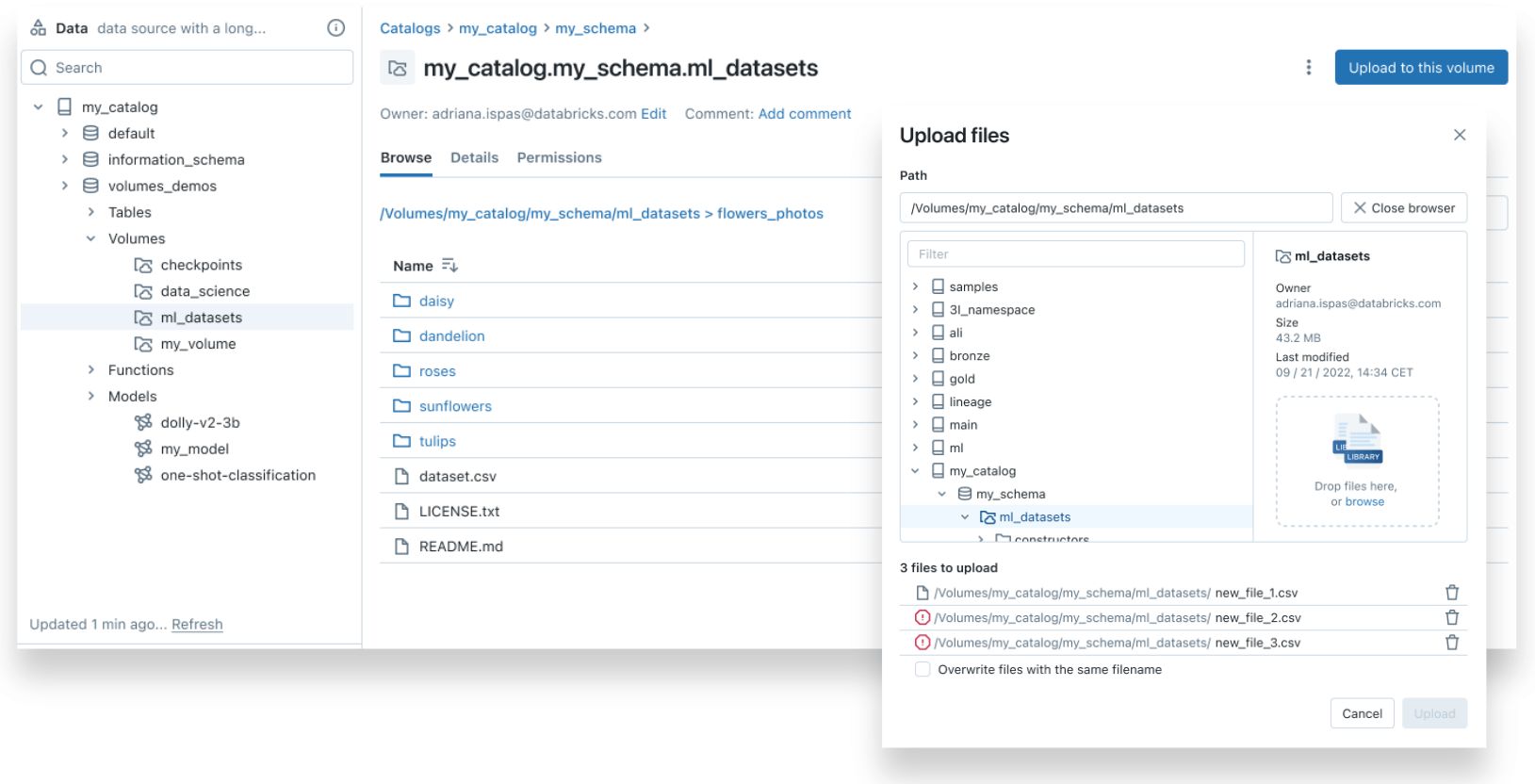Open the Permissions tab
The image size is (1535, 784).
point(559,157)
